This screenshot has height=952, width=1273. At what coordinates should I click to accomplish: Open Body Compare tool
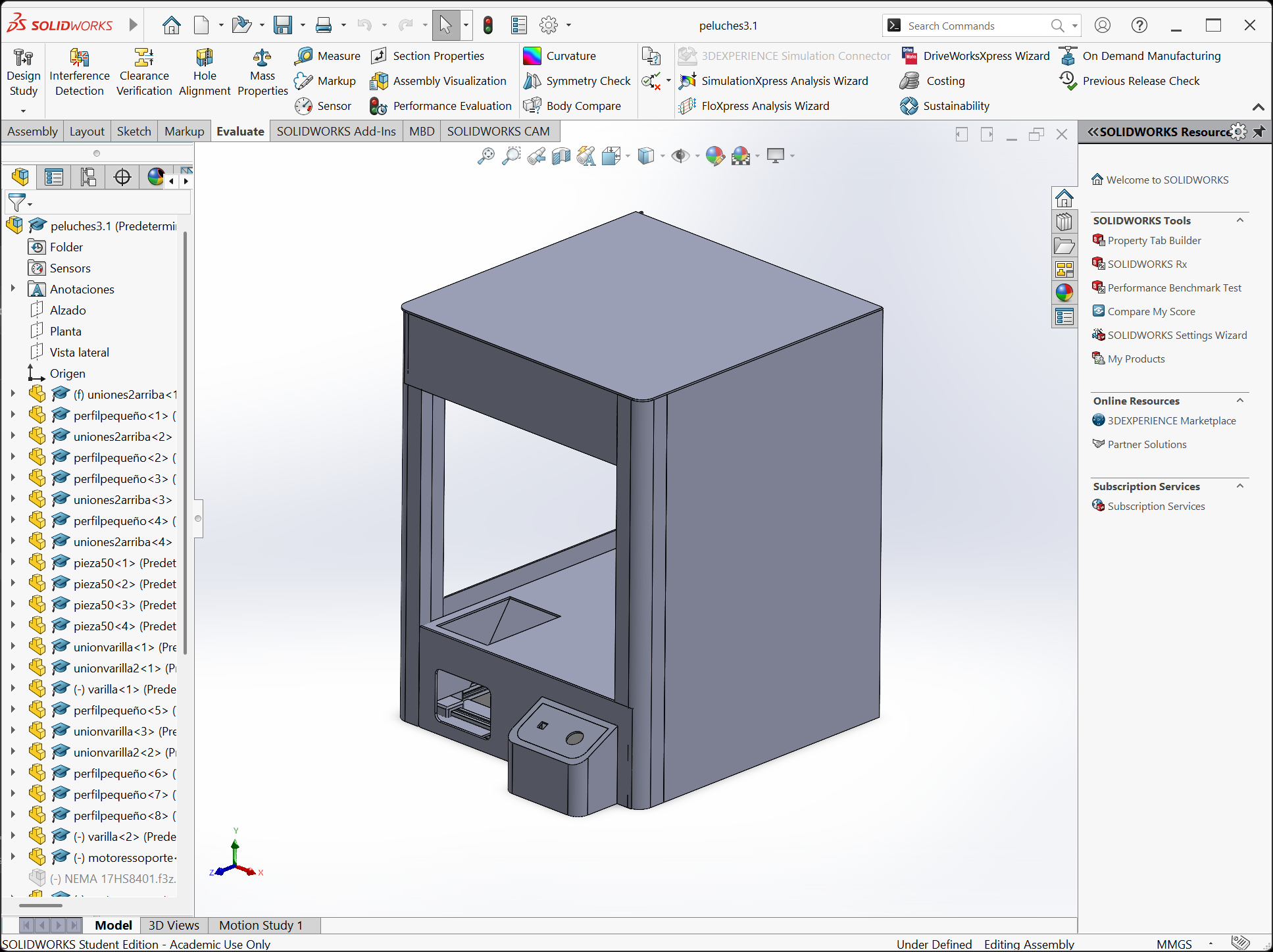coord(572,106)
